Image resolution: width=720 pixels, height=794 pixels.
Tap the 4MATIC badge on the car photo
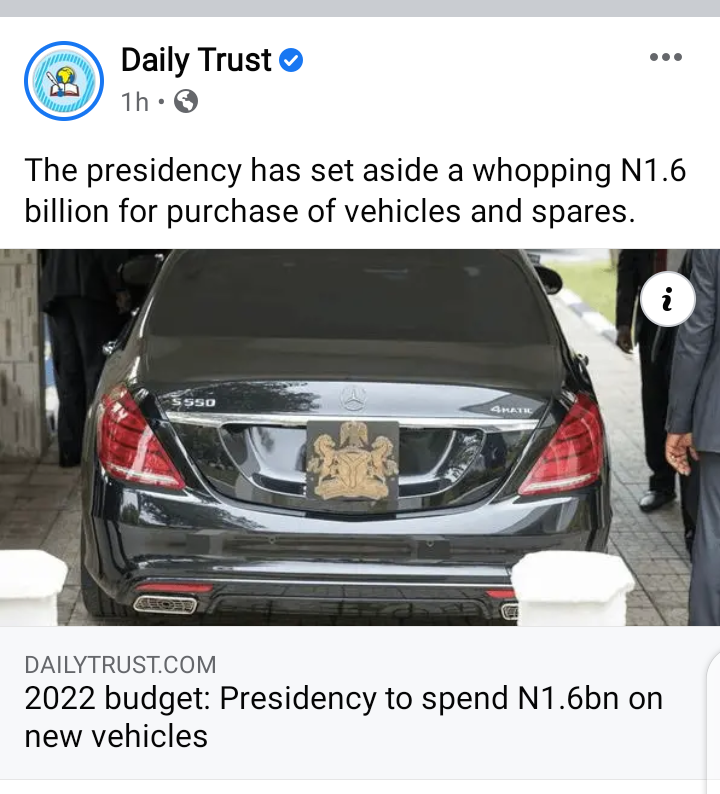511,409
